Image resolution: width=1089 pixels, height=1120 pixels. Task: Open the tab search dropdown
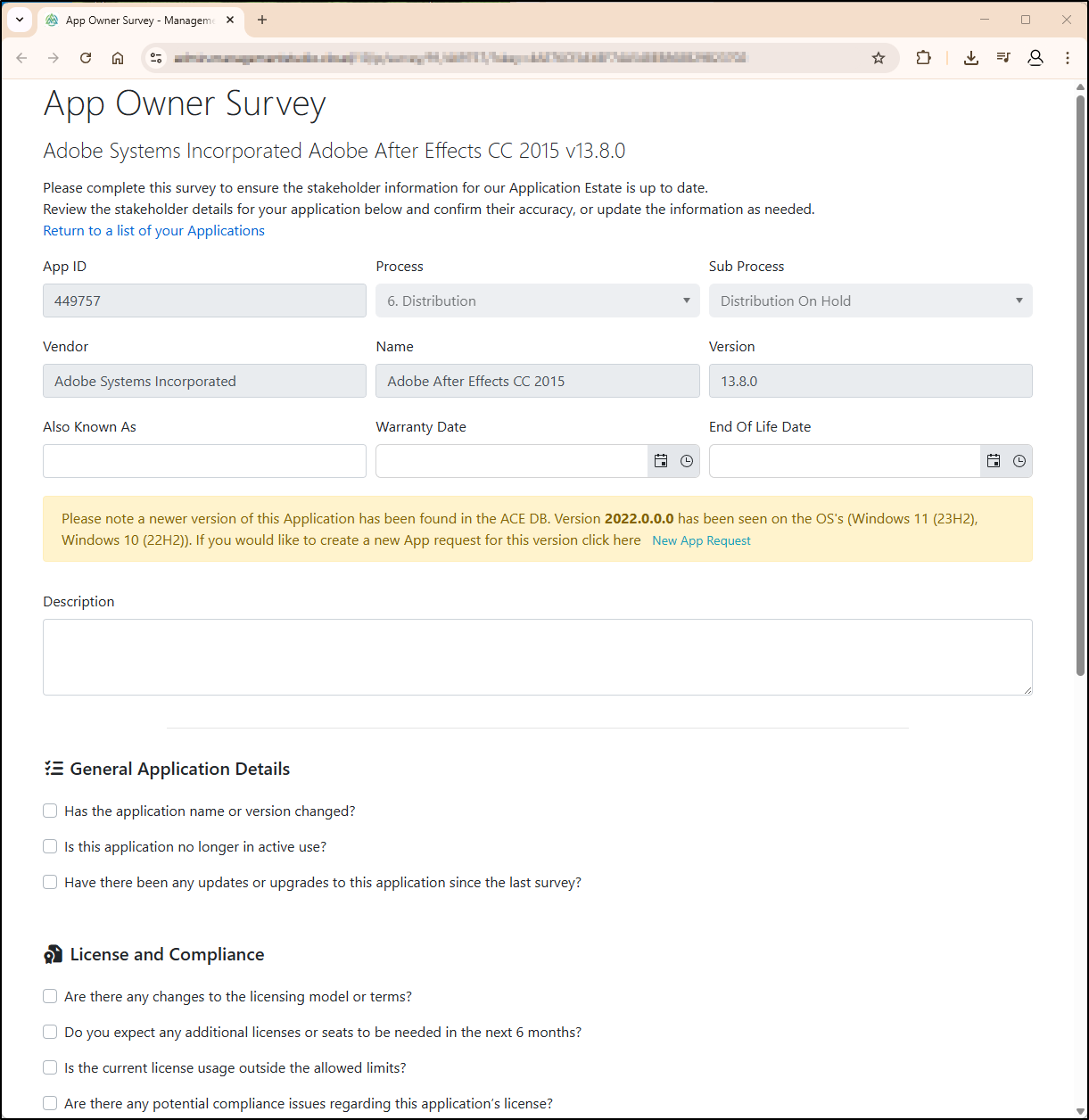click(x=20, y=20)
